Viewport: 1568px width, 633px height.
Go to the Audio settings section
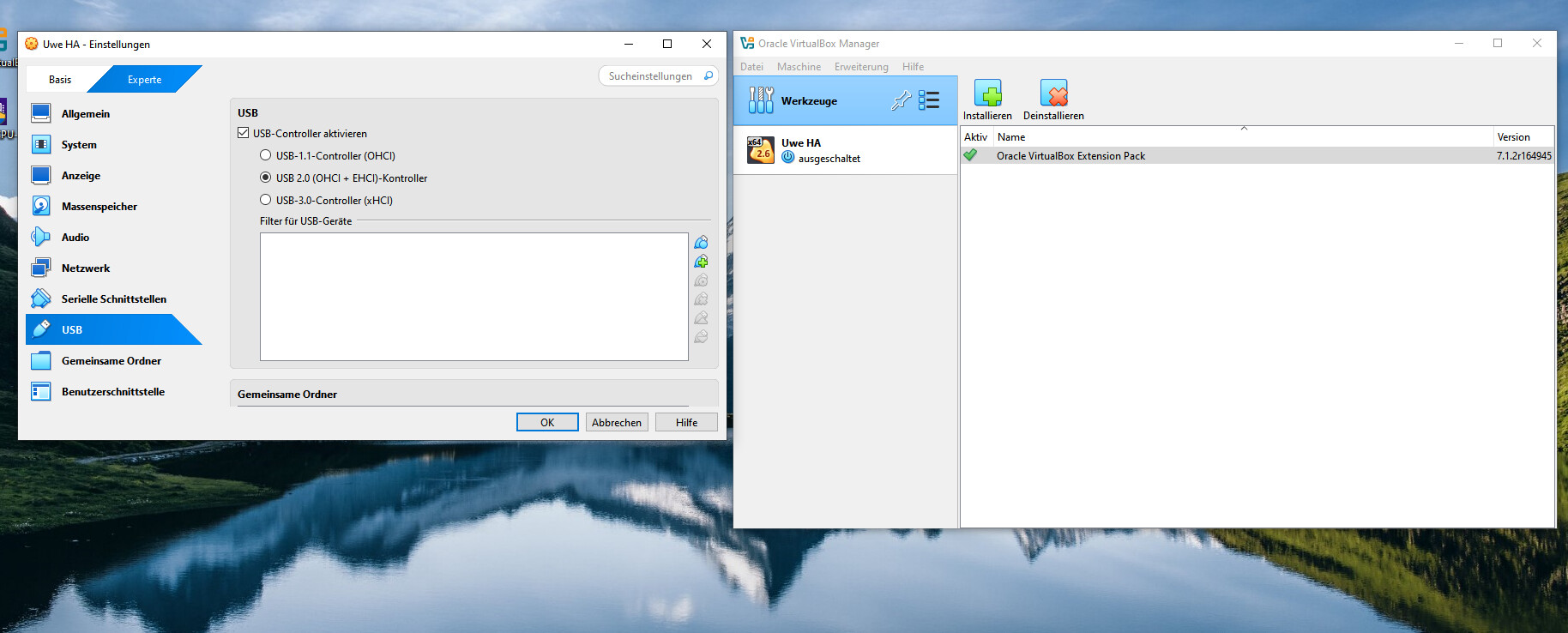[x=75, y=238]
